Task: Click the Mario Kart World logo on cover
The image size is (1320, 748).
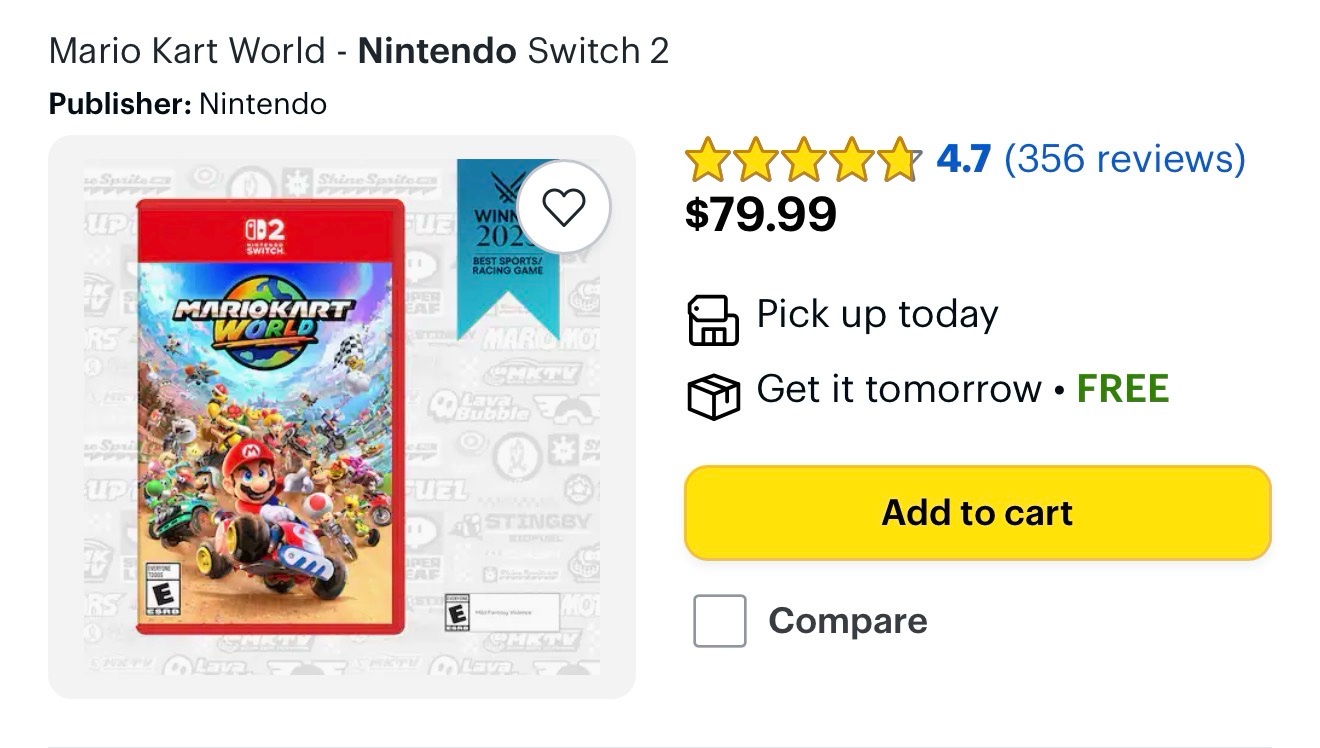Action: 264,320
